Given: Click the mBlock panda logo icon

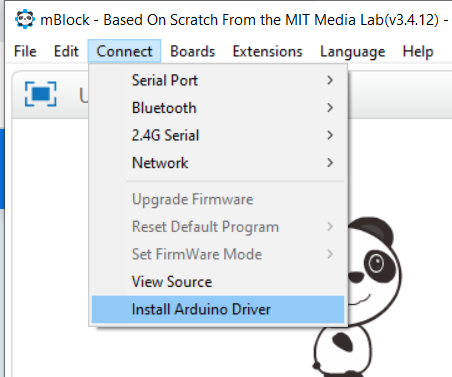Looking at the screenshot, I should [25, 19].
